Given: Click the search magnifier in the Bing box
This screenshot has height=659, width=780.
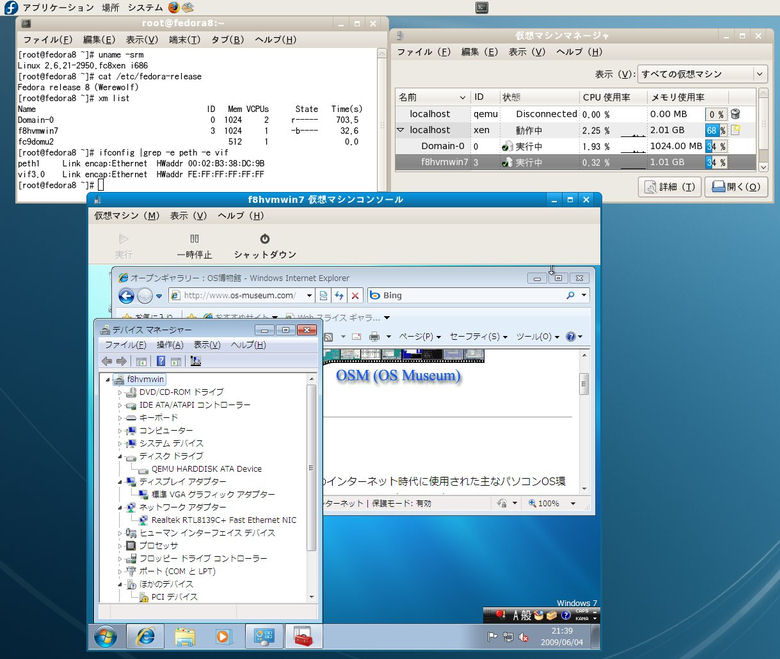Looking at the screenshot, I should 570,295.
